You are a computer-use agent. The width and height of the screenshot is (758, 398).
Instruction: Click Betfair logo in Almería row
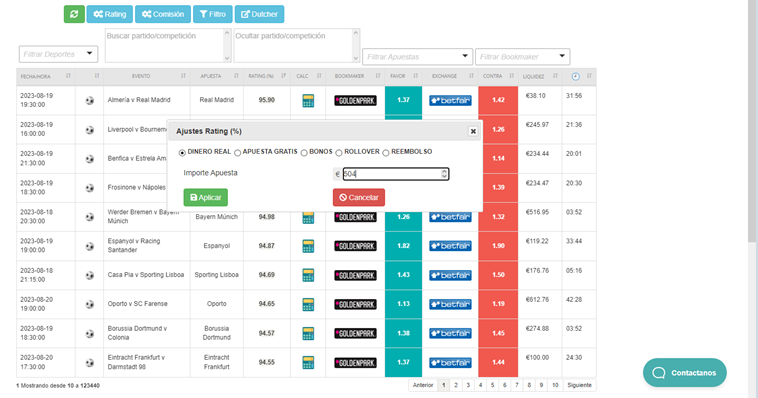[x=450, y=101]
